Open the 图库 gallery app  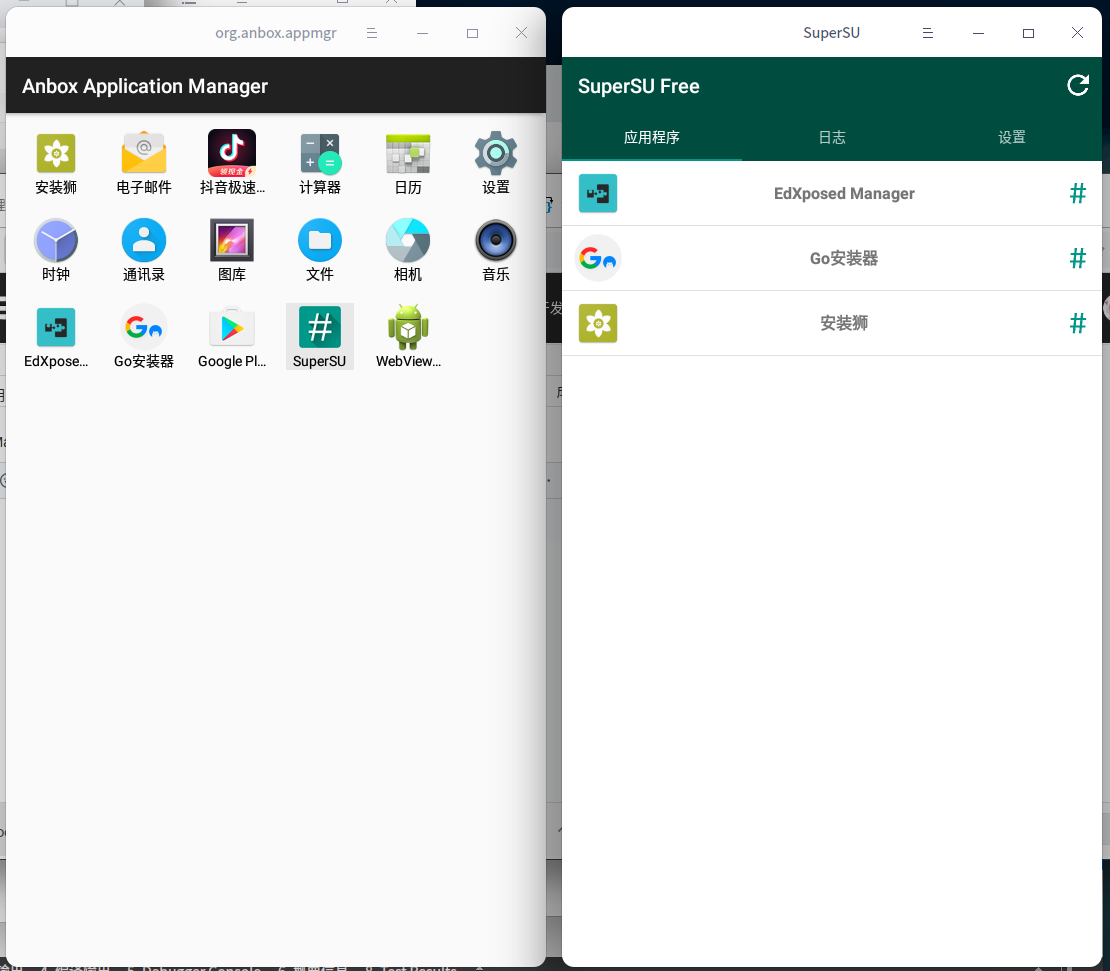click(232, 251)
